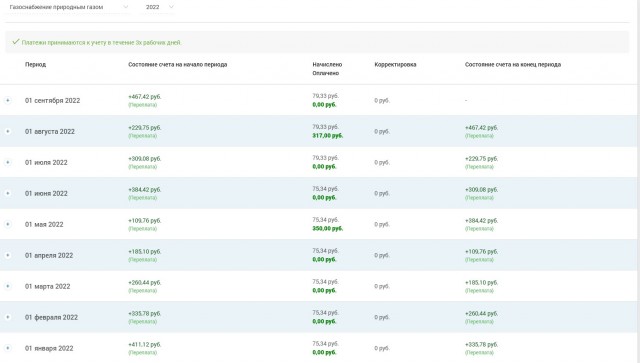Click the Оплачено column header label
The image size is (640, 363).
pyautogui.click(x=326, y=73)
